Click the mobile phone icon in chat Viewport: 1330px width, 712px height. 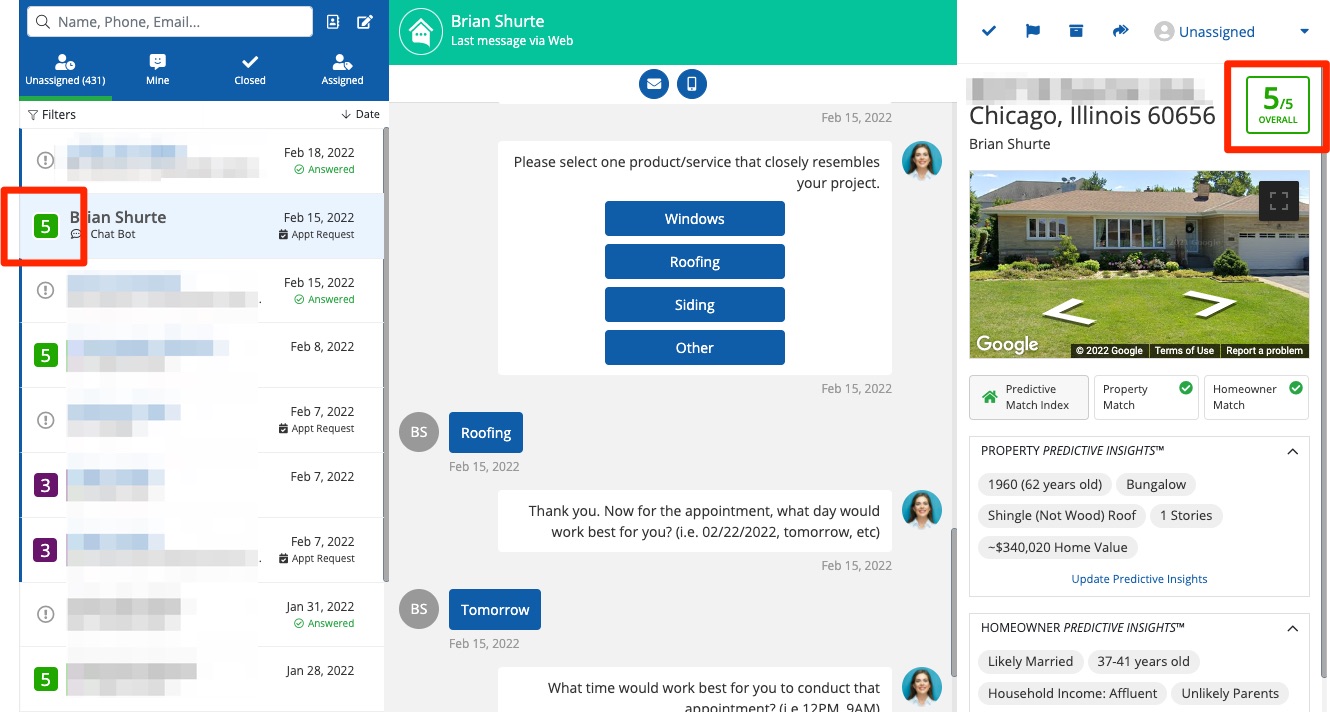coord(692,84)
